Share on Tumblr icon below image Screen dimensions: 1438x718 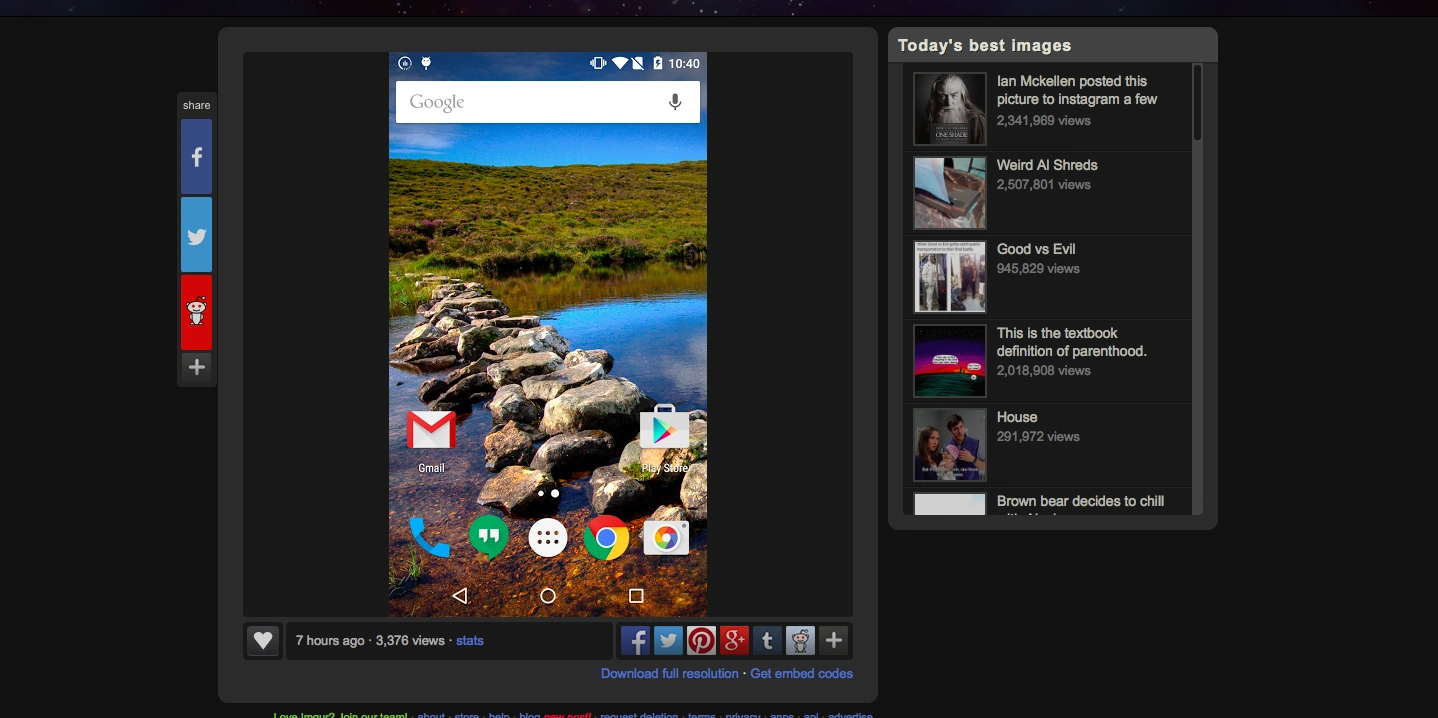767,641
